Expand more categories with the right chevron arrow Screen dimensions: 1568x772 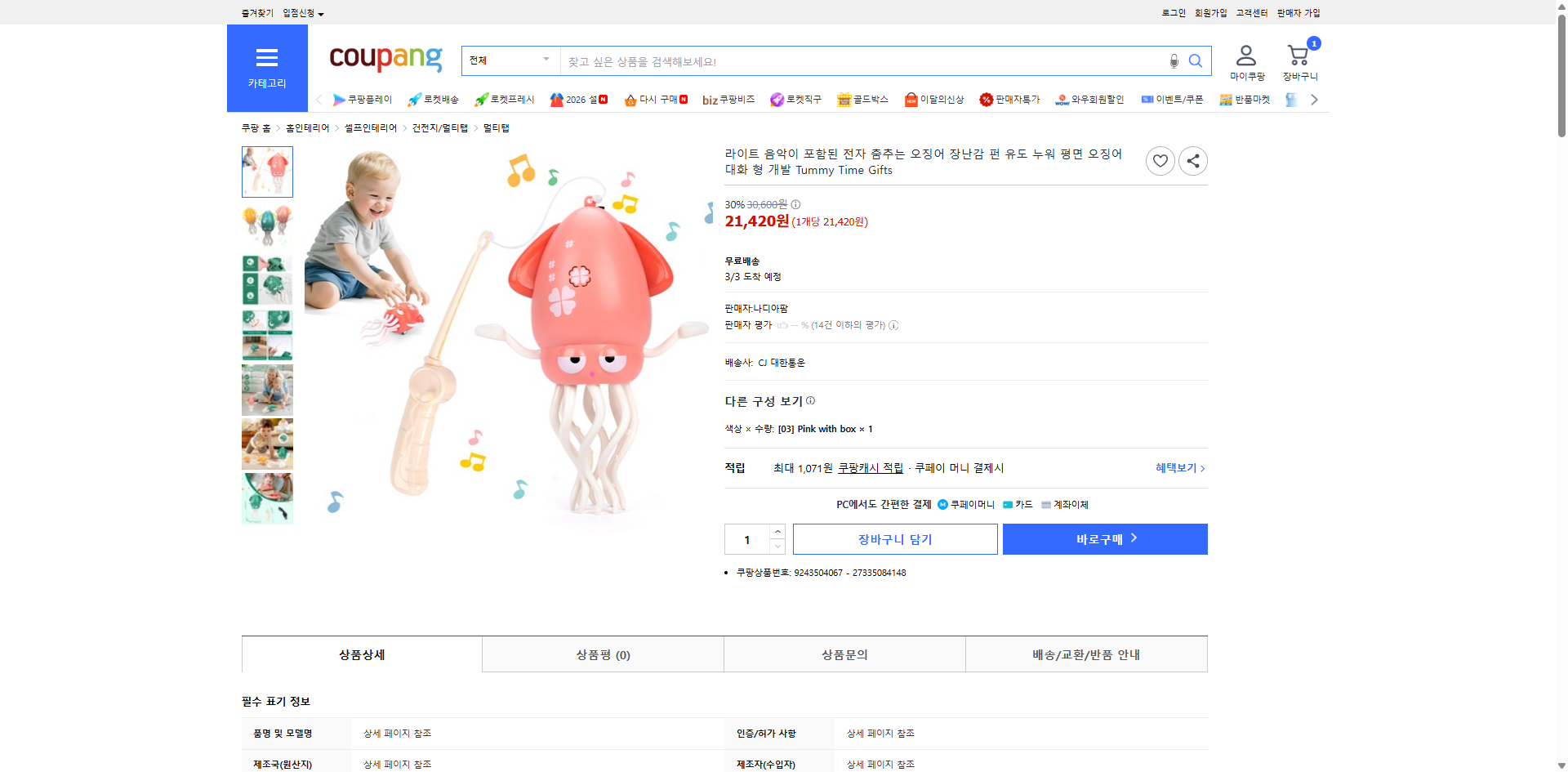(1313, 99)
